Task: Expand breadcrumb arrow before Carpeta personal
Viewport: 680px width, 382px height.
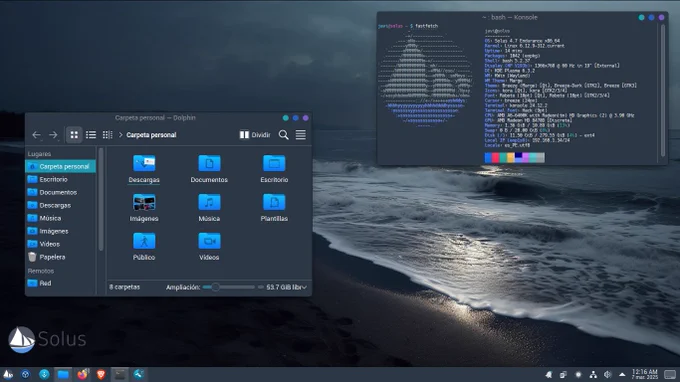Action: click(x=121, y=135)
